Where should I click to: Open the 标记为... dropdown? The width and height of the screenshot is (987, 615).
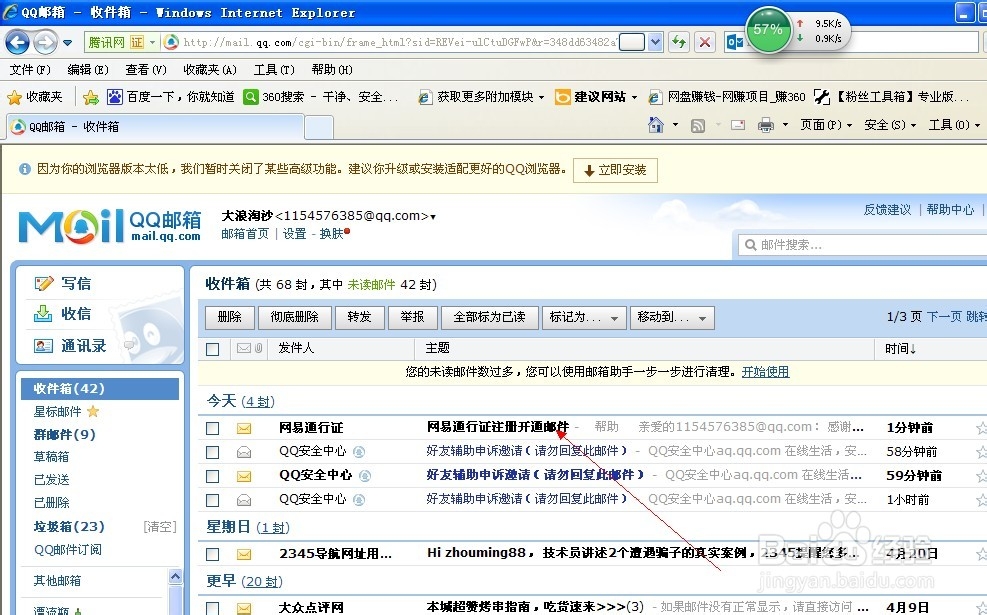point(584,317)
